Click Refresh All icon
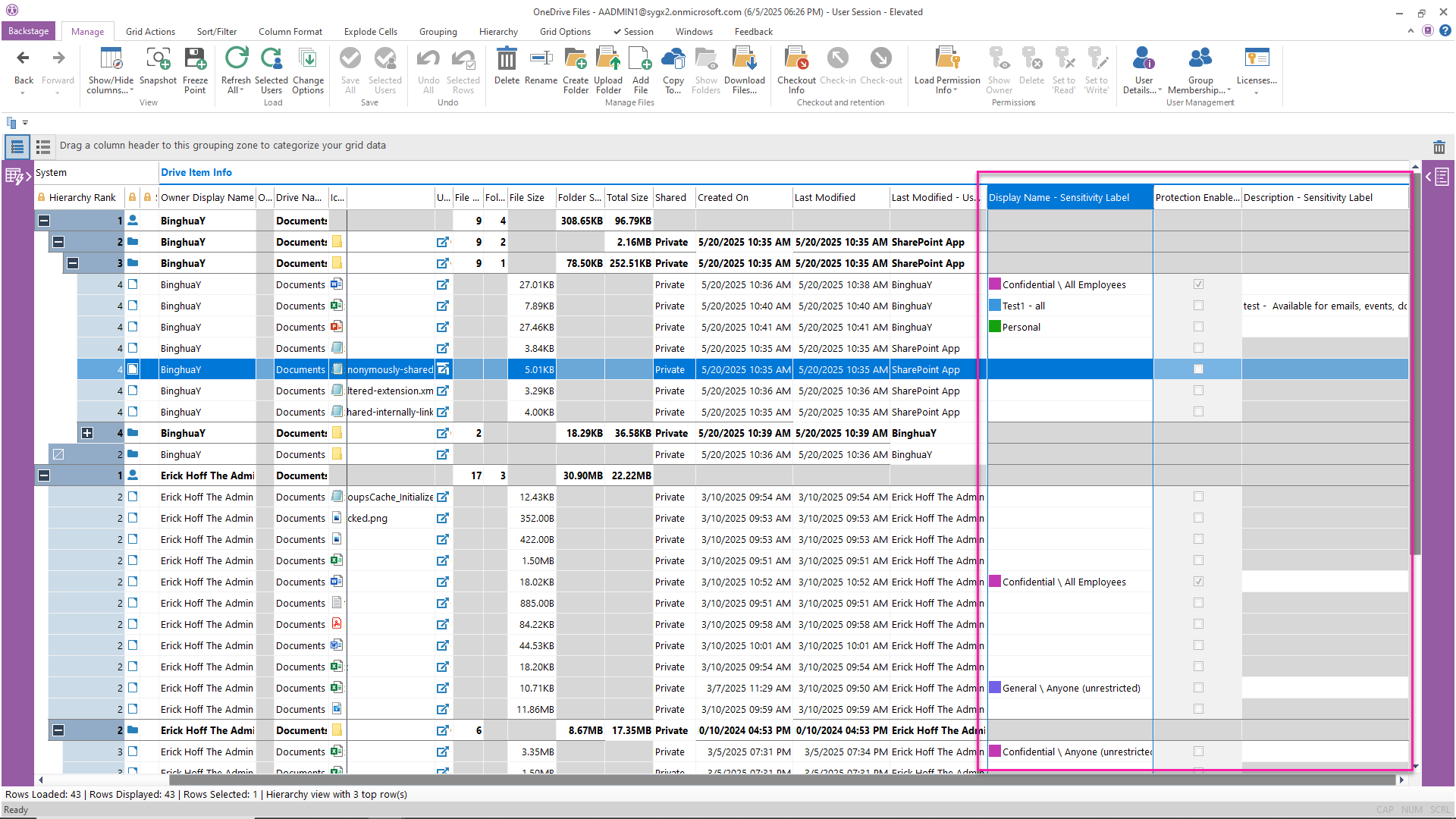The image size is (1456, 819). tap(236, 58)
